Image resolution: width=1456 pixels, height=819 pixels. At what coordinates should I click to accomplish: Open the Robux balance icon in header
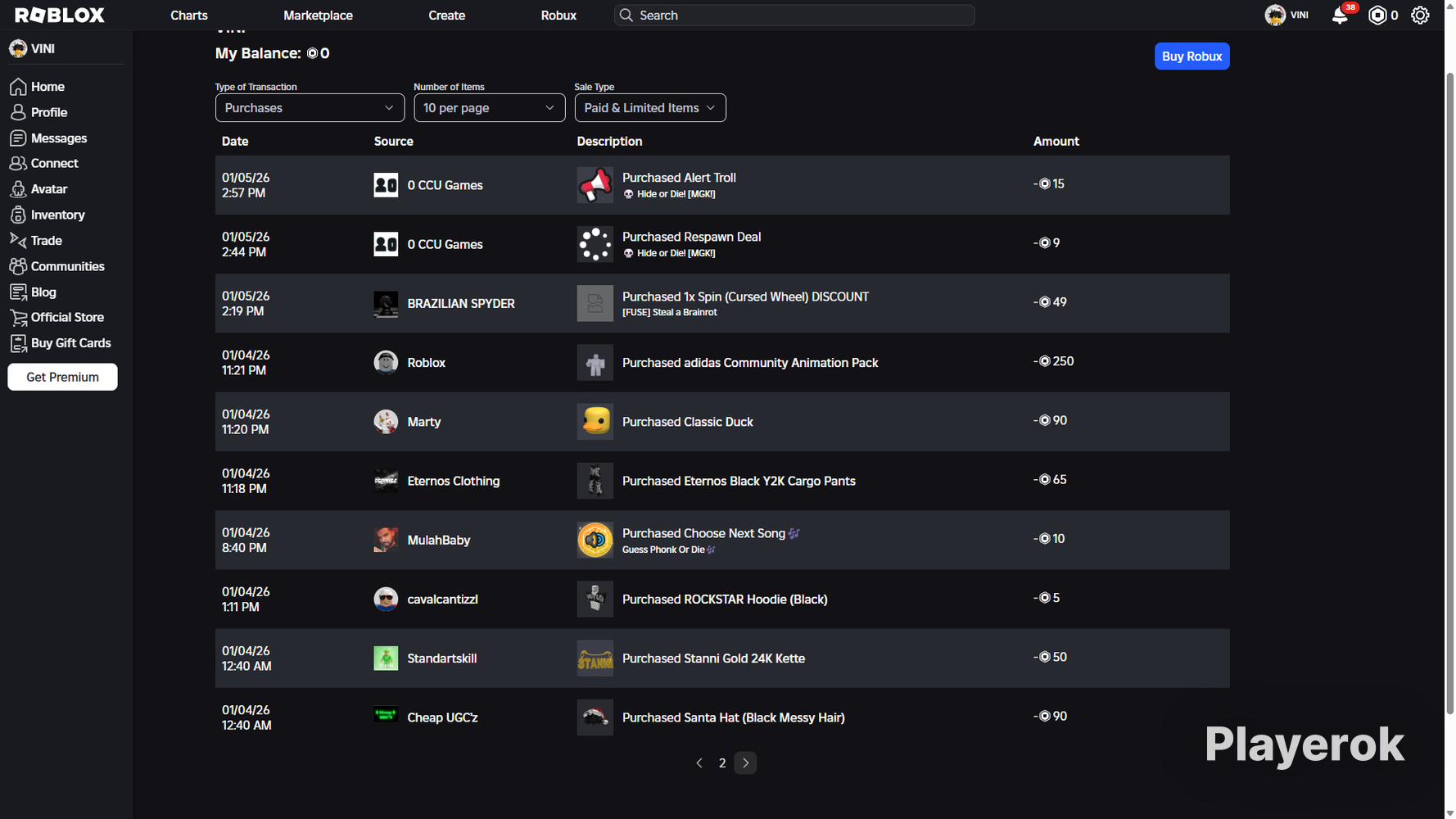coord(1377,16)
